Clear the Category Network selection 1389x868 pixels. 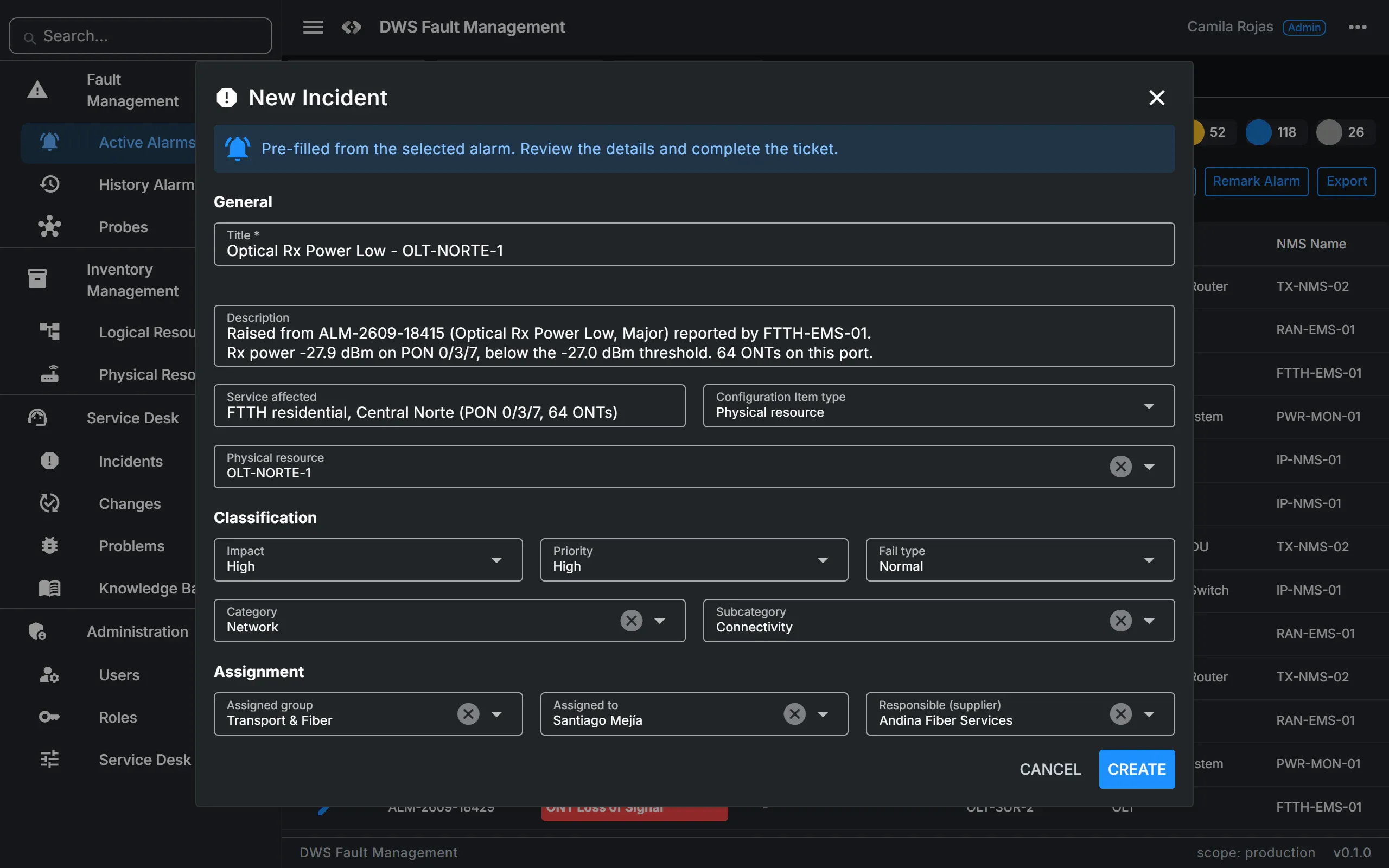click(x=632, y=621)
